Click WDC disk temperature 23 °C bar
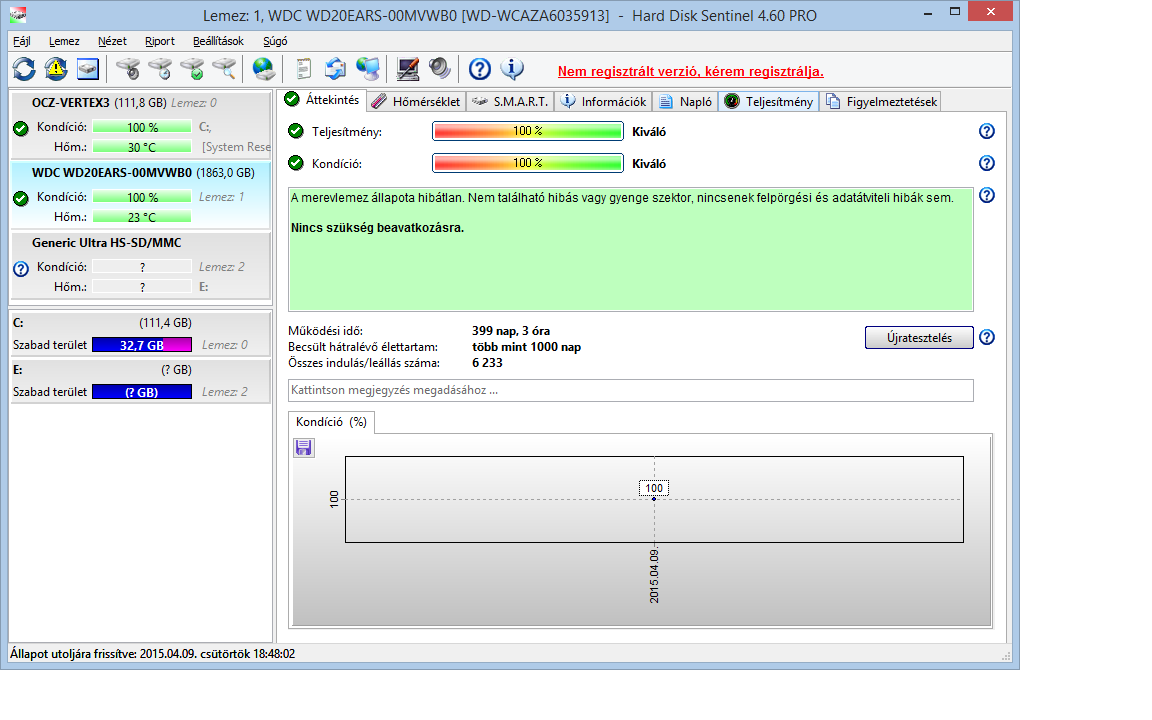 (142, 217)
